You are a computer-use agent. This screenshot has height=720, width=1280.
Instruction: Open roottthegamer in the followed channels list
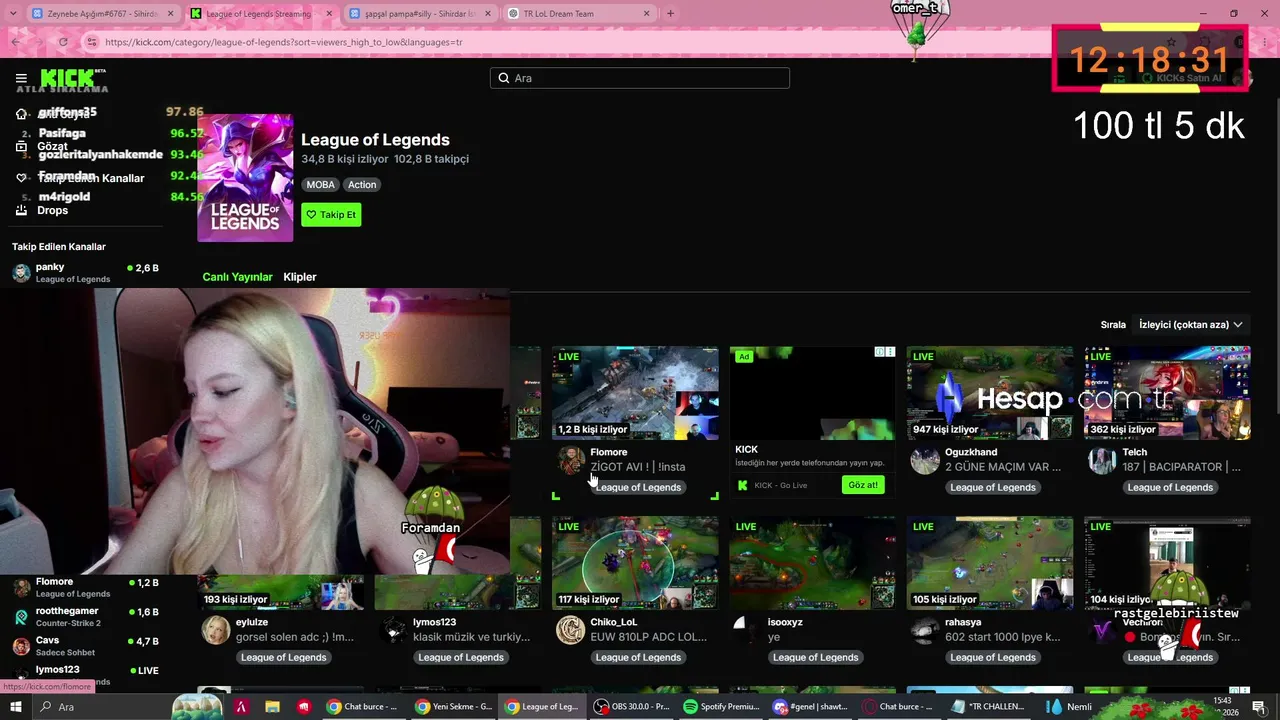tap(86, 616)
